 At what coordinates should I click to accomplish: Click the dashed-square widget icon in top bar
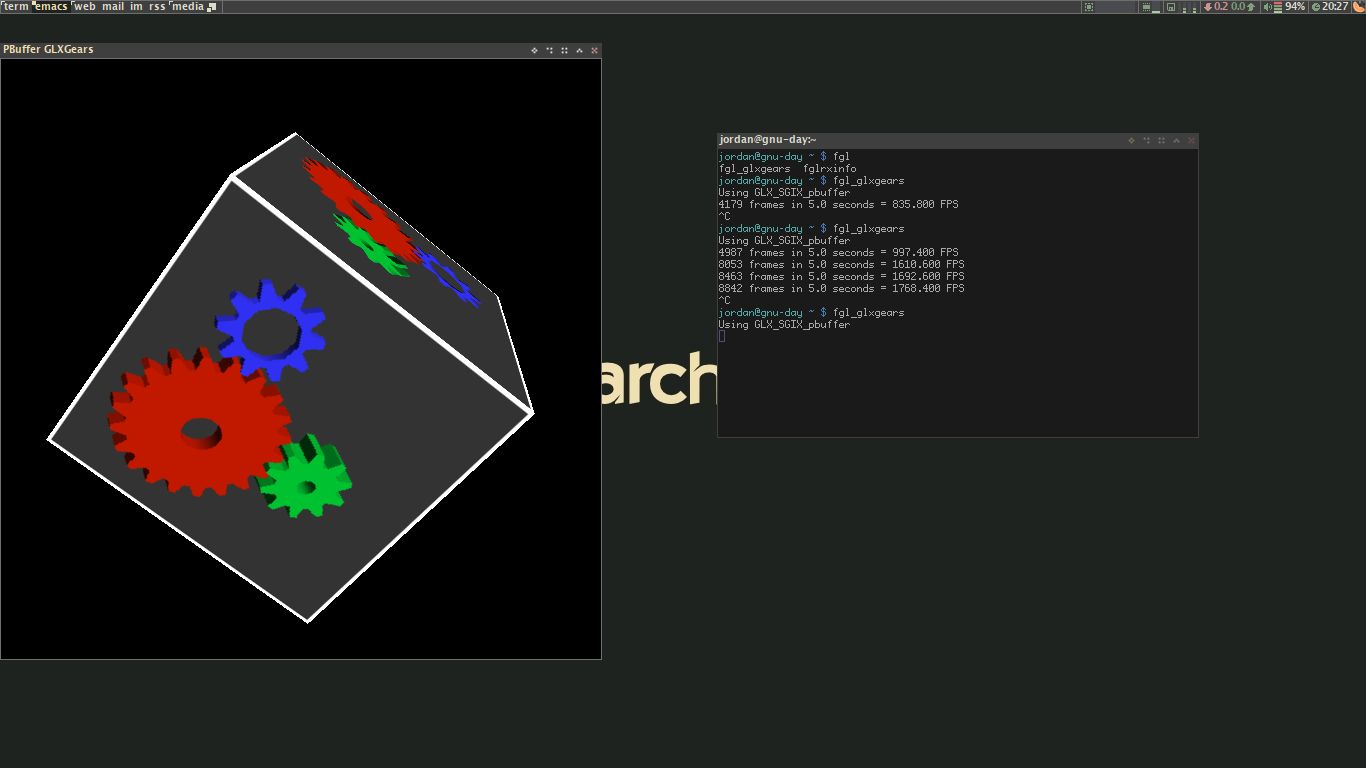click(x=1089, y=7)
